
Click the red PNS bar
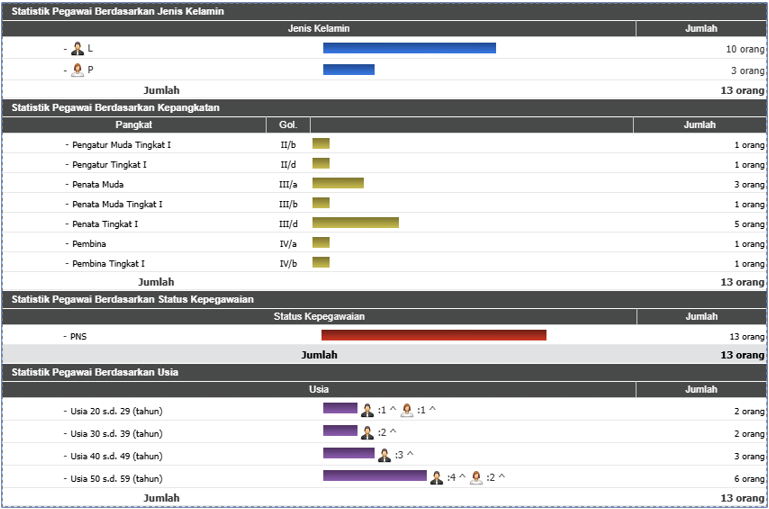click(x=433, y=336)
